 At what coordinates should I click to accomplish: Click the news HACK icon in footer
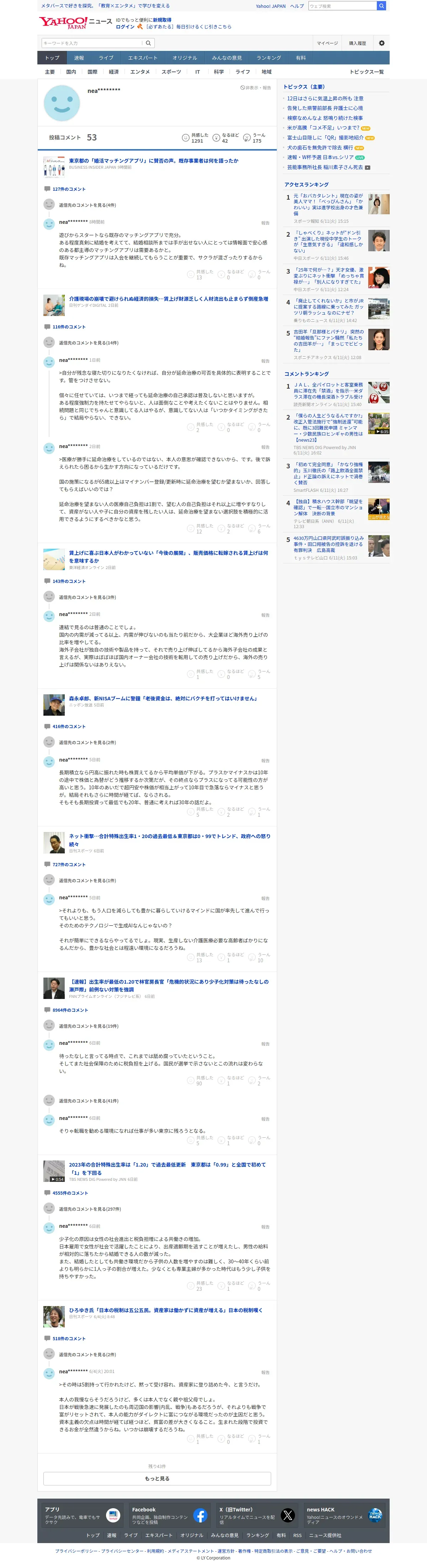[375, 1515]
